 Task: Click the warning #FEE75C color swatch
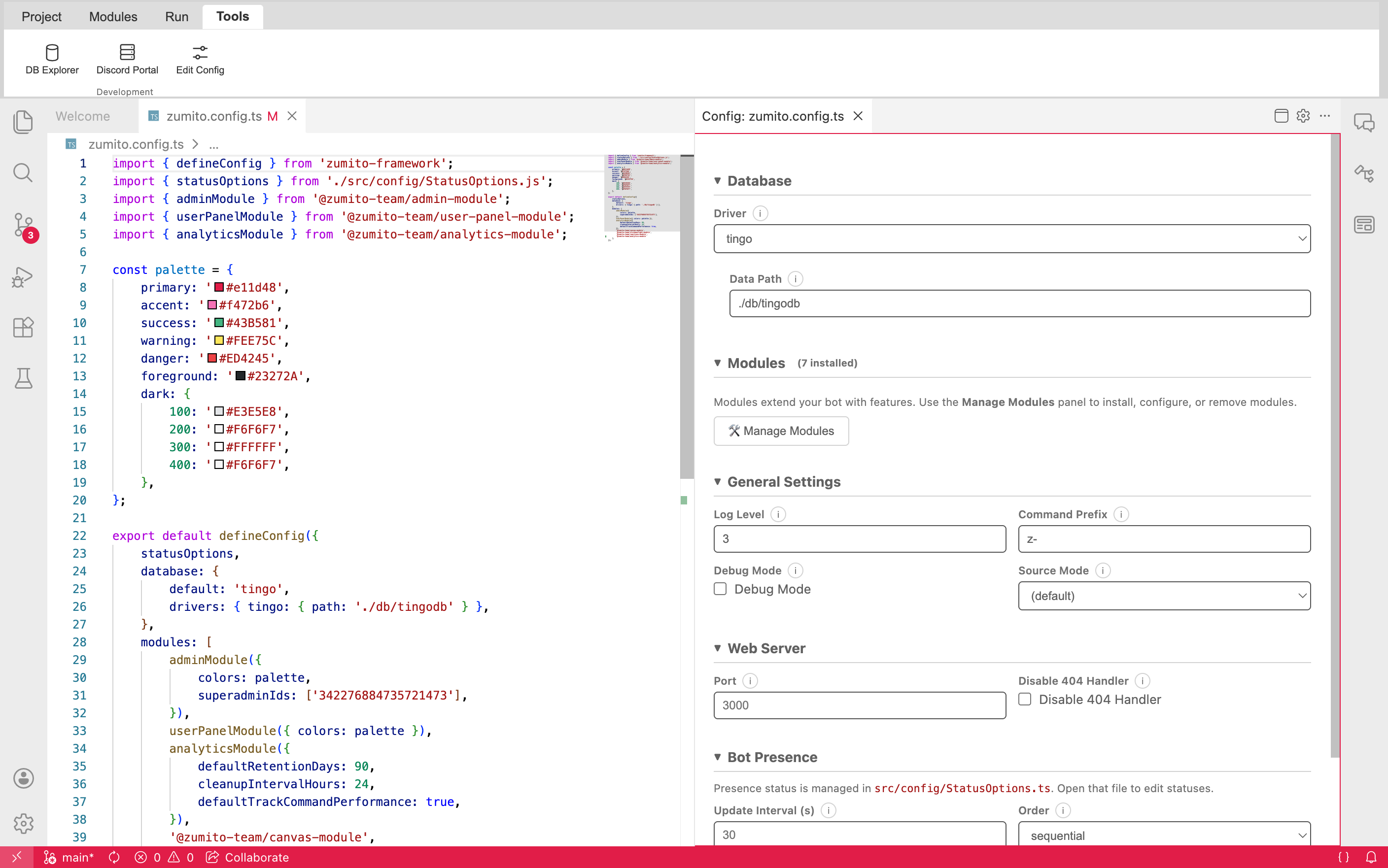[x=219, y=340]
